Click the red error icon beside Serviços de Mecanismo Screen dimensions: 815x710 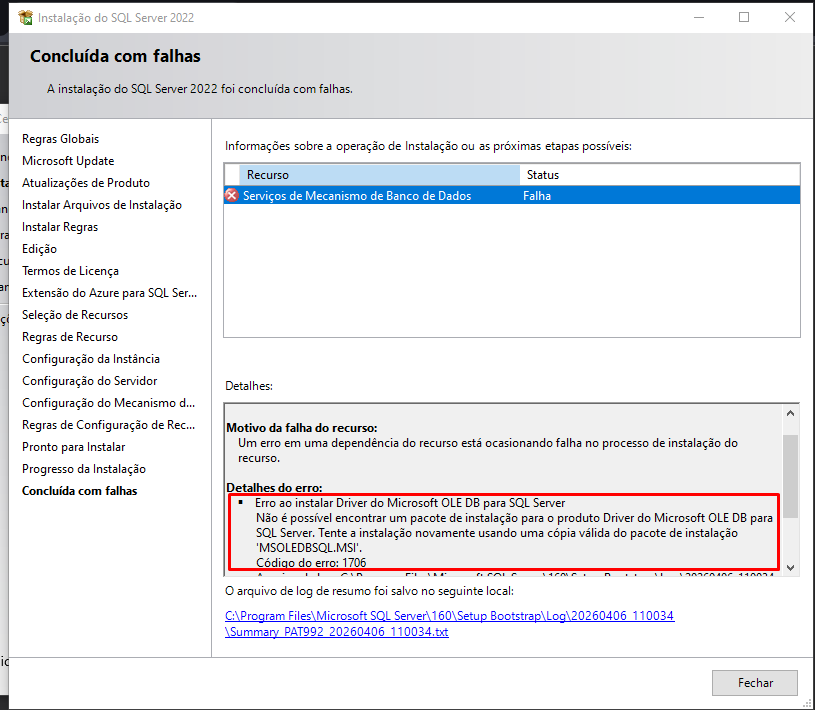[232, 195]
